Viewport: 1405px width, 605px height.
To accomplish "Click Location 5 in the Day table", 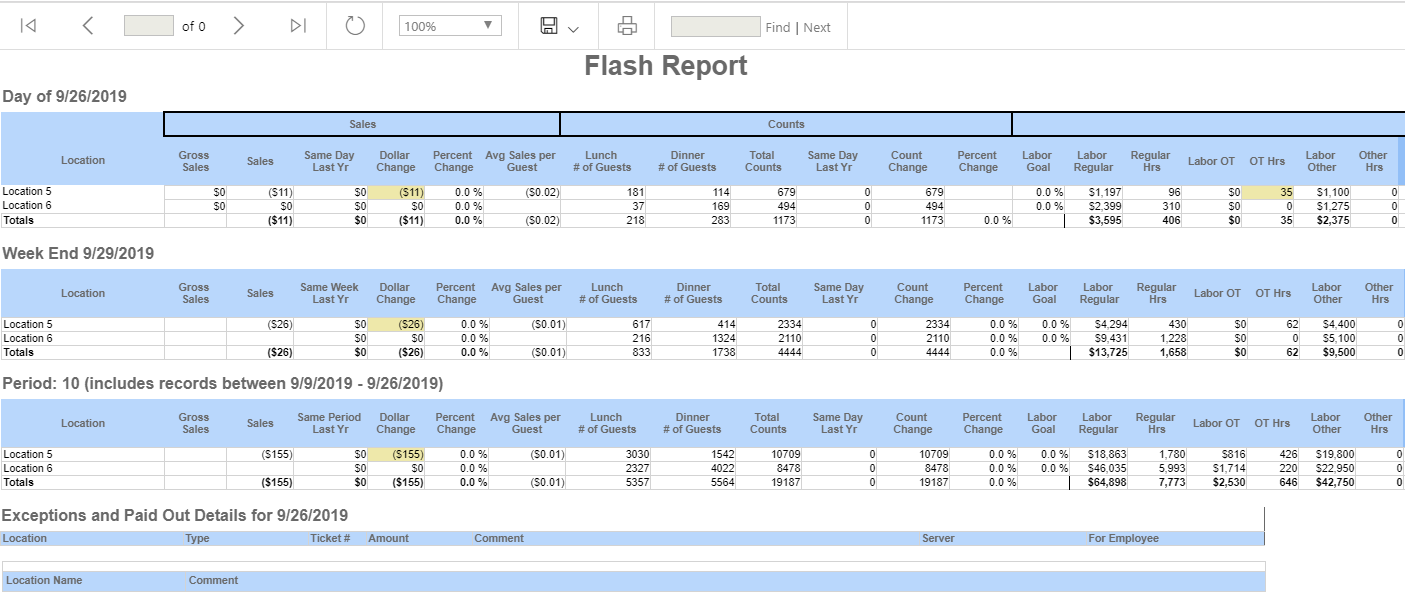I will point(27,191).
